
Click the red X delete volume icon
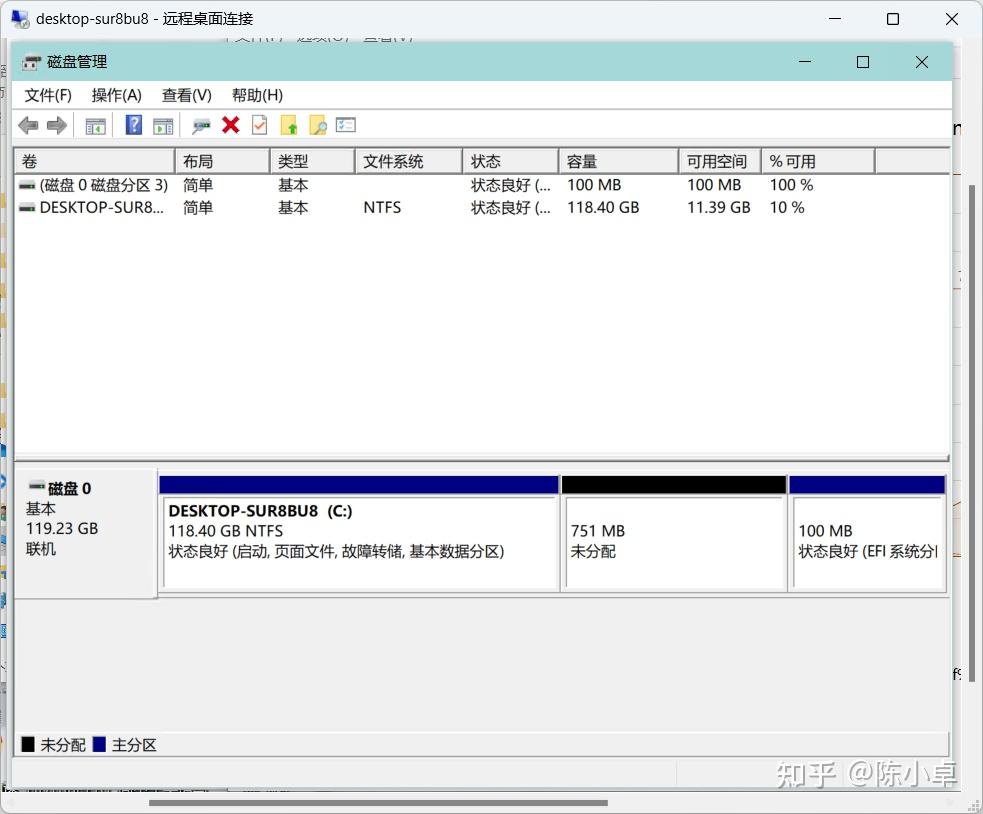[231, 124]
